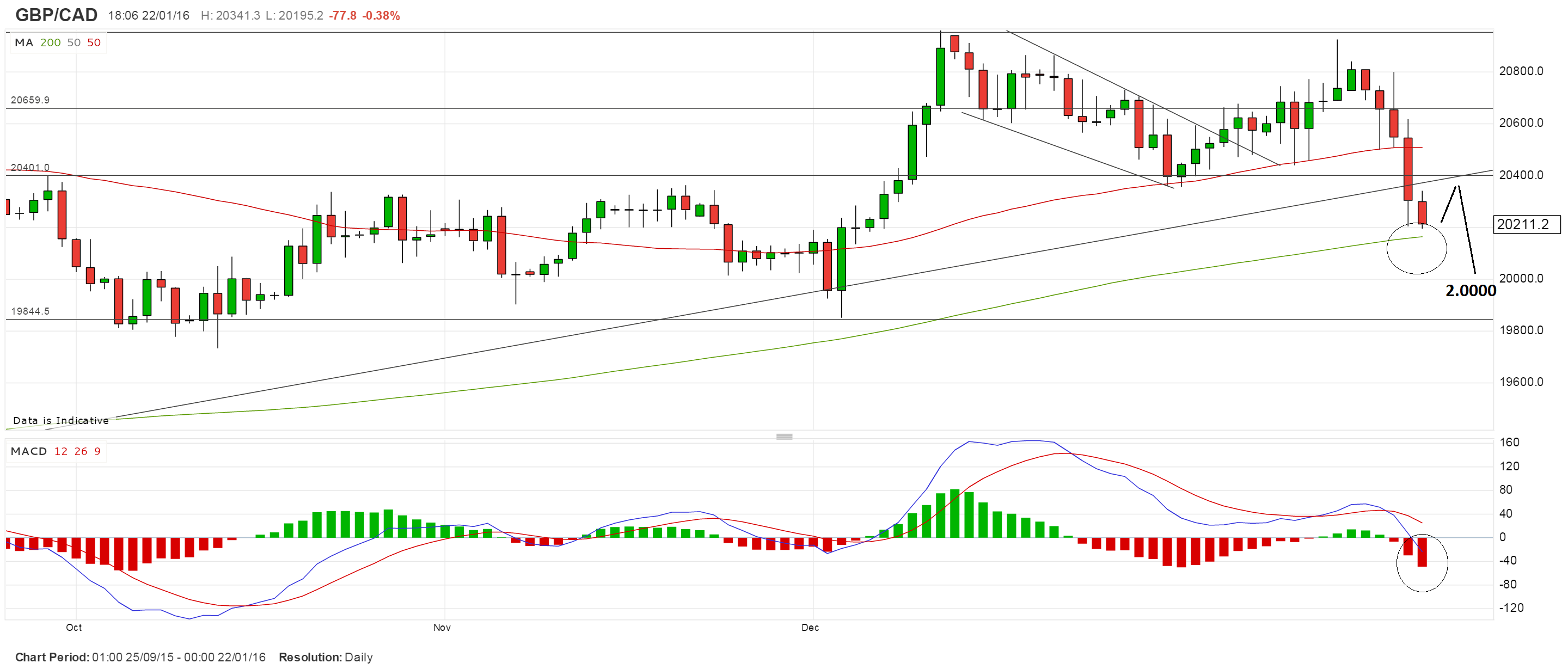Select the 20401.0 horizontal level label
Screen dimensions: 1568x669
[x=30, y=168]
